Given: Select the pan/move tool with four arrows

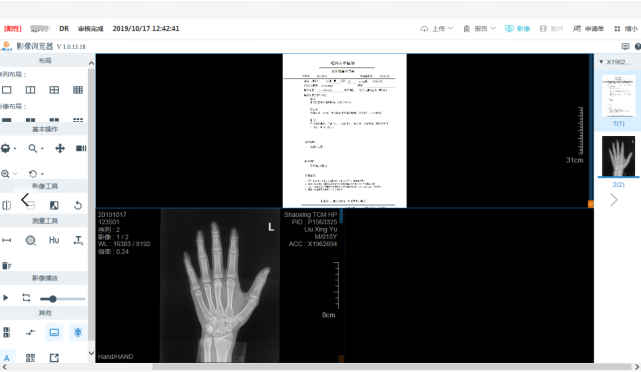Looking at the screenshot, I should point(60,148).
